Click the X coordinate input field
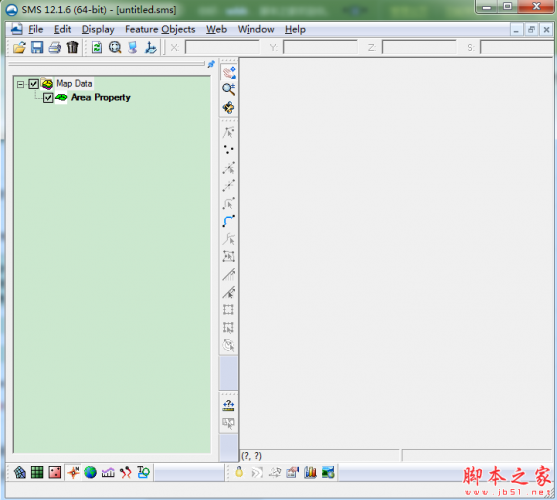This screenshot has width=557, height=500. [222, 47]
